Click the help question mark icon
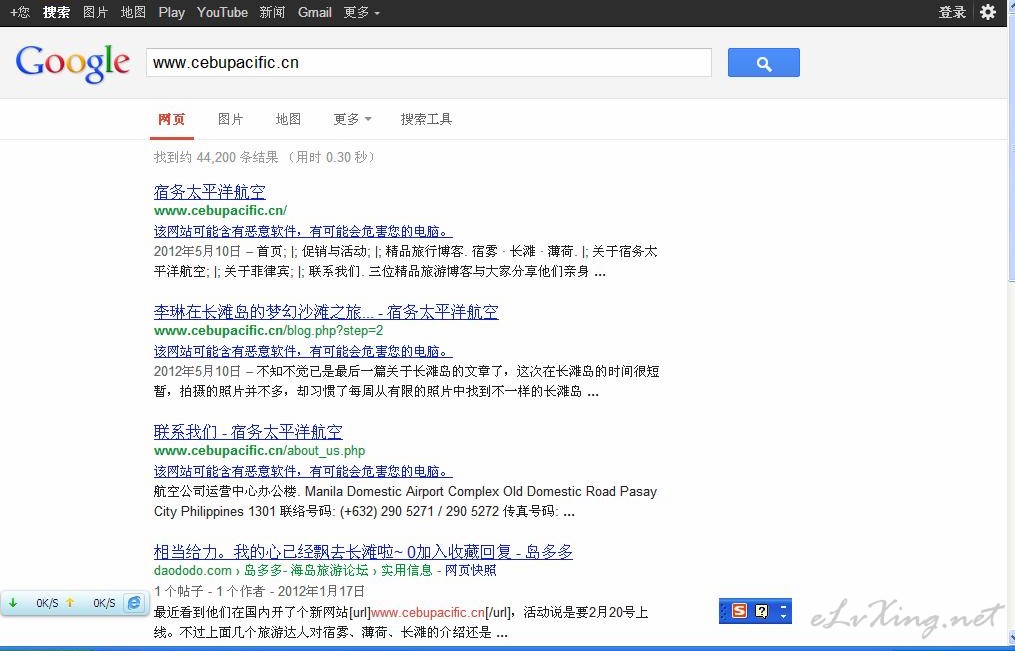This screenshot has height=651, width=1015. pyautogui.click(x=762, y=610)
